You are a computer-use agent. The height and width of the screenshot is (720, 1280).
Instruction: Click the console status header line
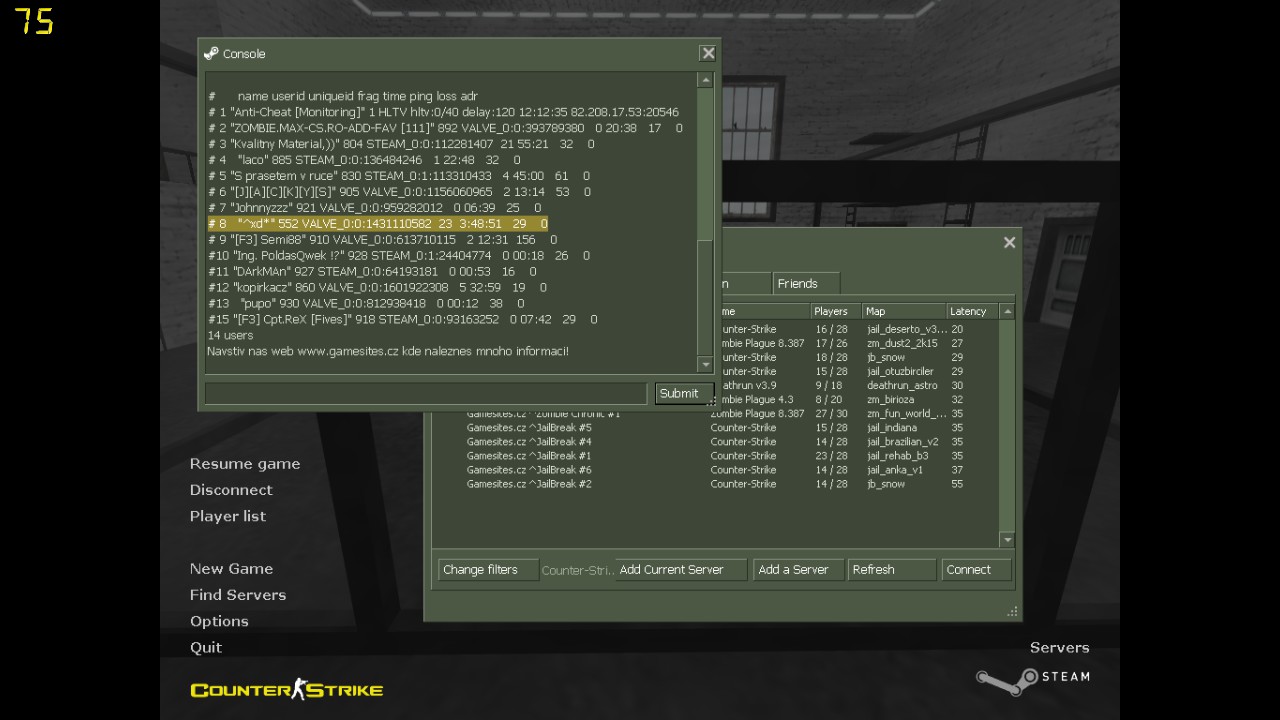[343, 96]
